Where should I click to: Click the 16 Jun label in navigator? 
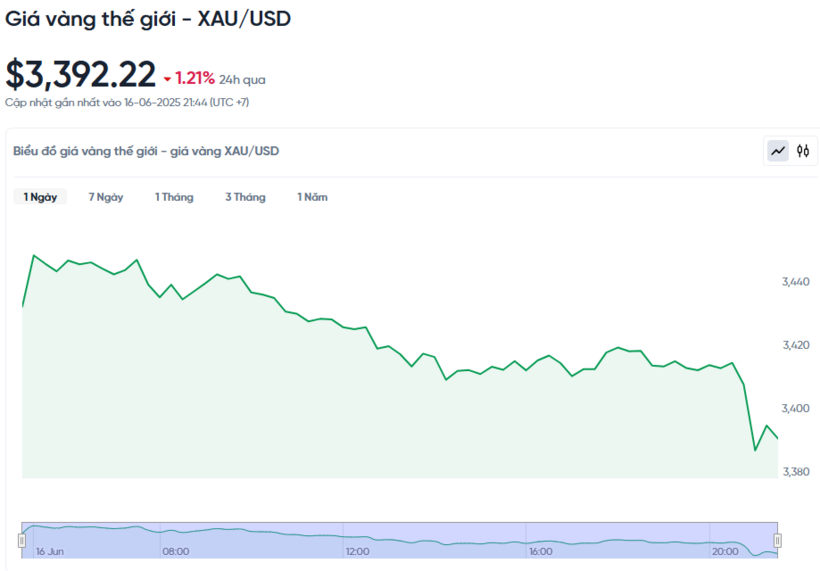(x=50, y=551)
